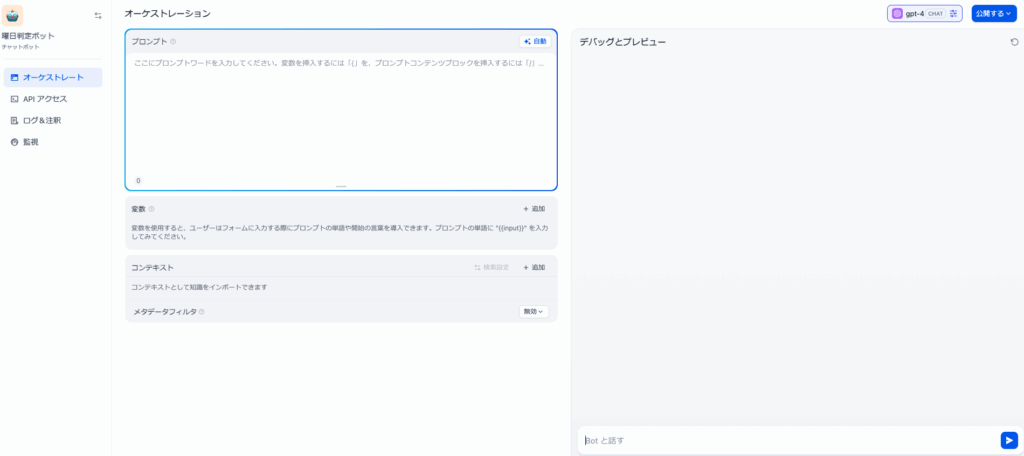Open model parameter settings slider icon
Viewport: 1024px width, 456px height.
(x=953, y=14)
